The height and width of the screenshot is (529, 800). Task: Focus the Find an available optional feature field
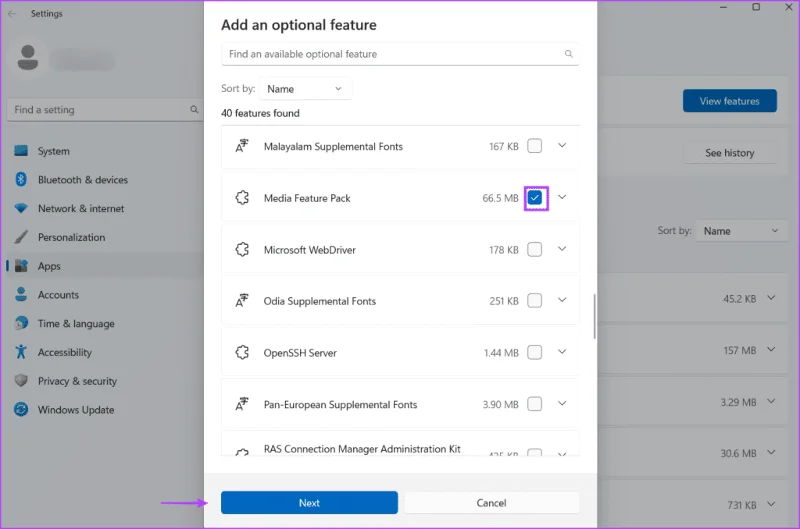click(x=400, y=54)
